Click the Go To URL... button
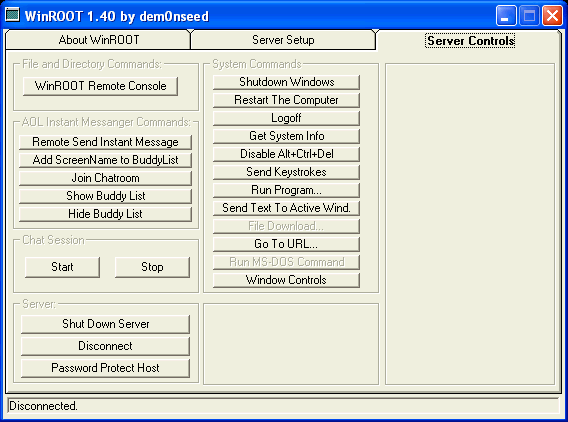Image resolution: width=568 pixels, height=422 pixels. (286, 244)
